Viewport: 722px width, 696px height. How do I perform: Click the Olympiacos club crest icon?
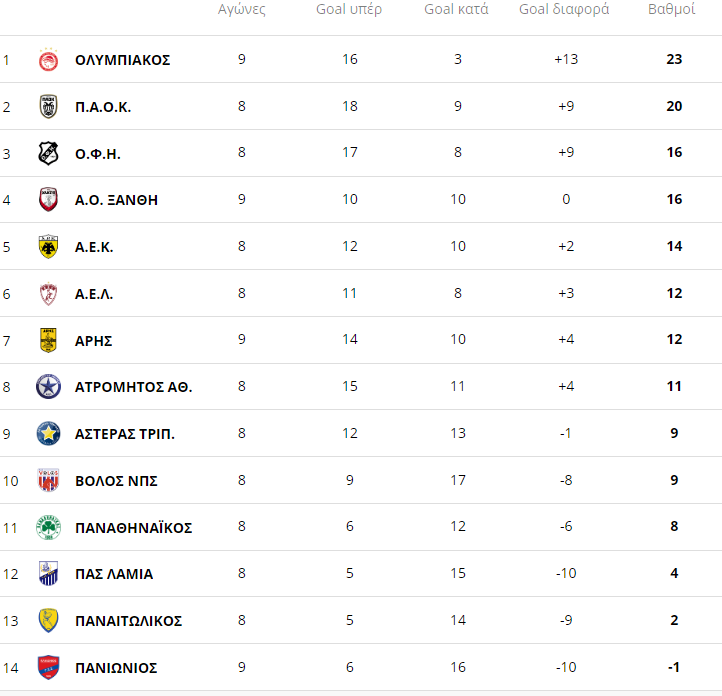[48, 60]
